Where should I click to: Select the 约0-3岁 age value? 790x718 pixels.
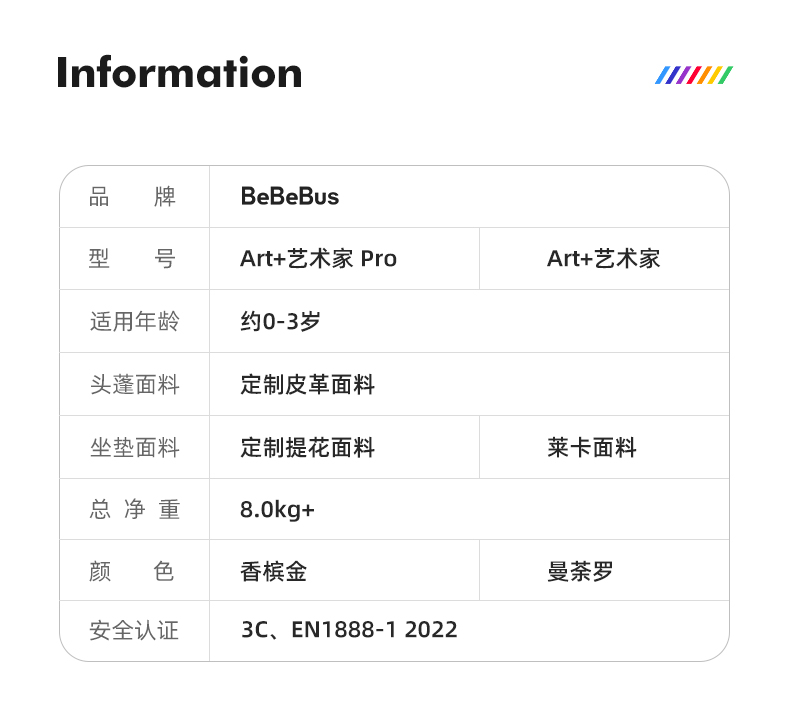pyautogui.click(x=281, y=322)
